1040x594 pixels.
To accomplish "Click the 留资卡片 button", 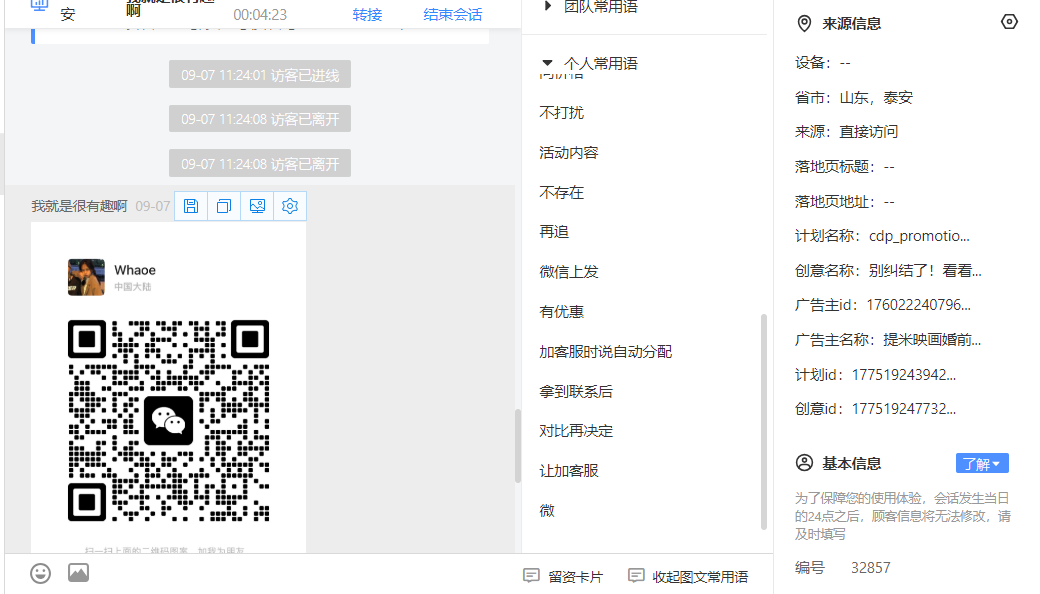I will [x=564, y=576].
